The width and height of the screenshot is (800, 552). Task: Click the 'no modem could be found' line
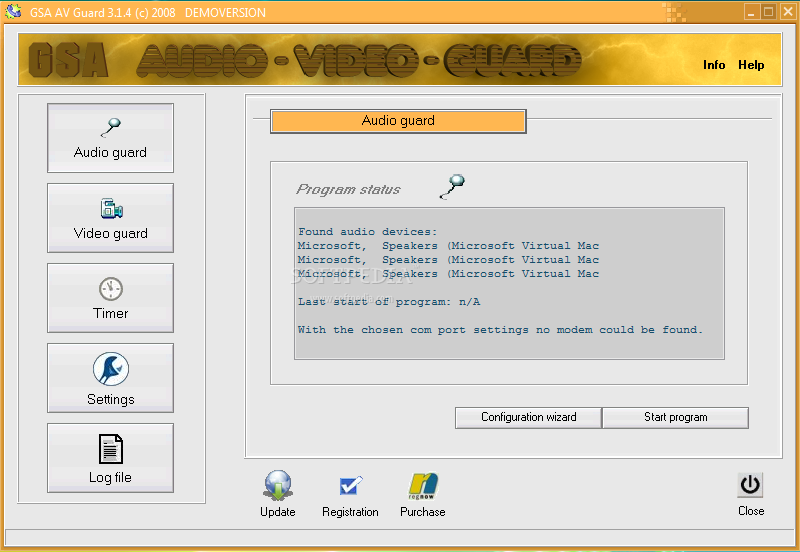coord(500,330)
